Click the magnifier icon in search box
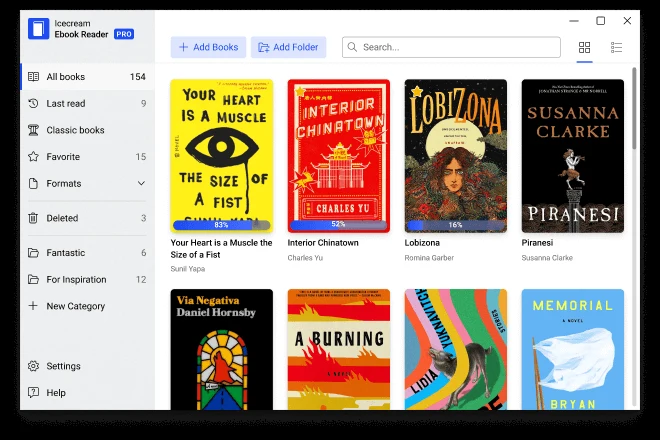This screenshot has width=660, height=440. click(352, 47)
